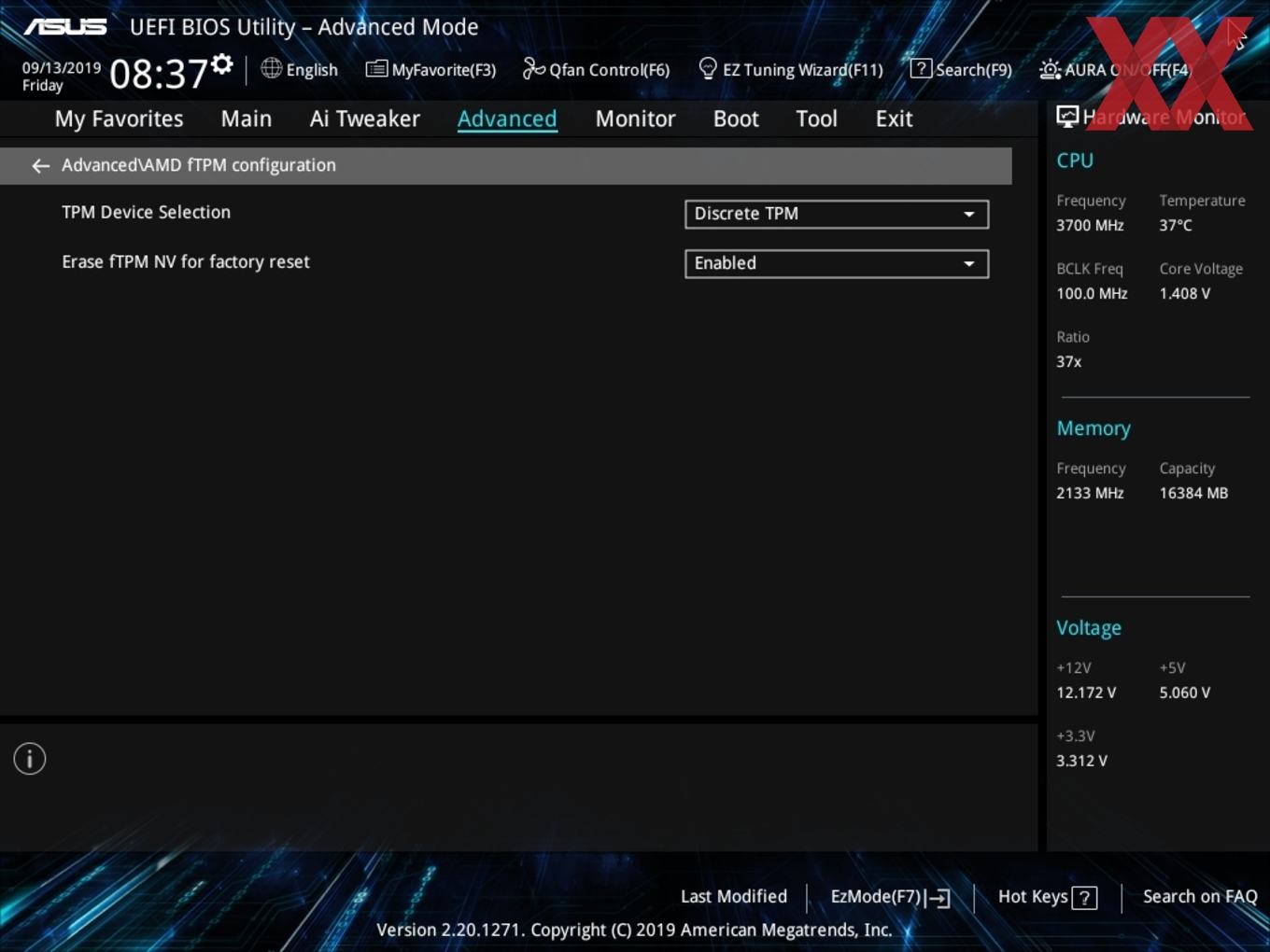Switch to Ai Tweaker tab

(x=365, y=119)
